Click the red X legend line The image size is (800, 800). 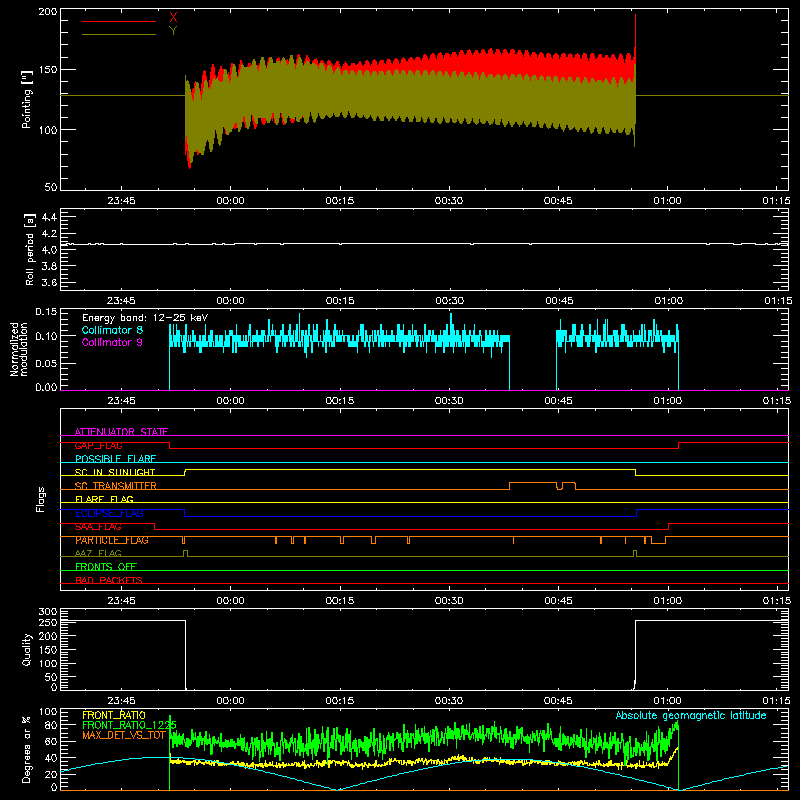pos(119,21)
